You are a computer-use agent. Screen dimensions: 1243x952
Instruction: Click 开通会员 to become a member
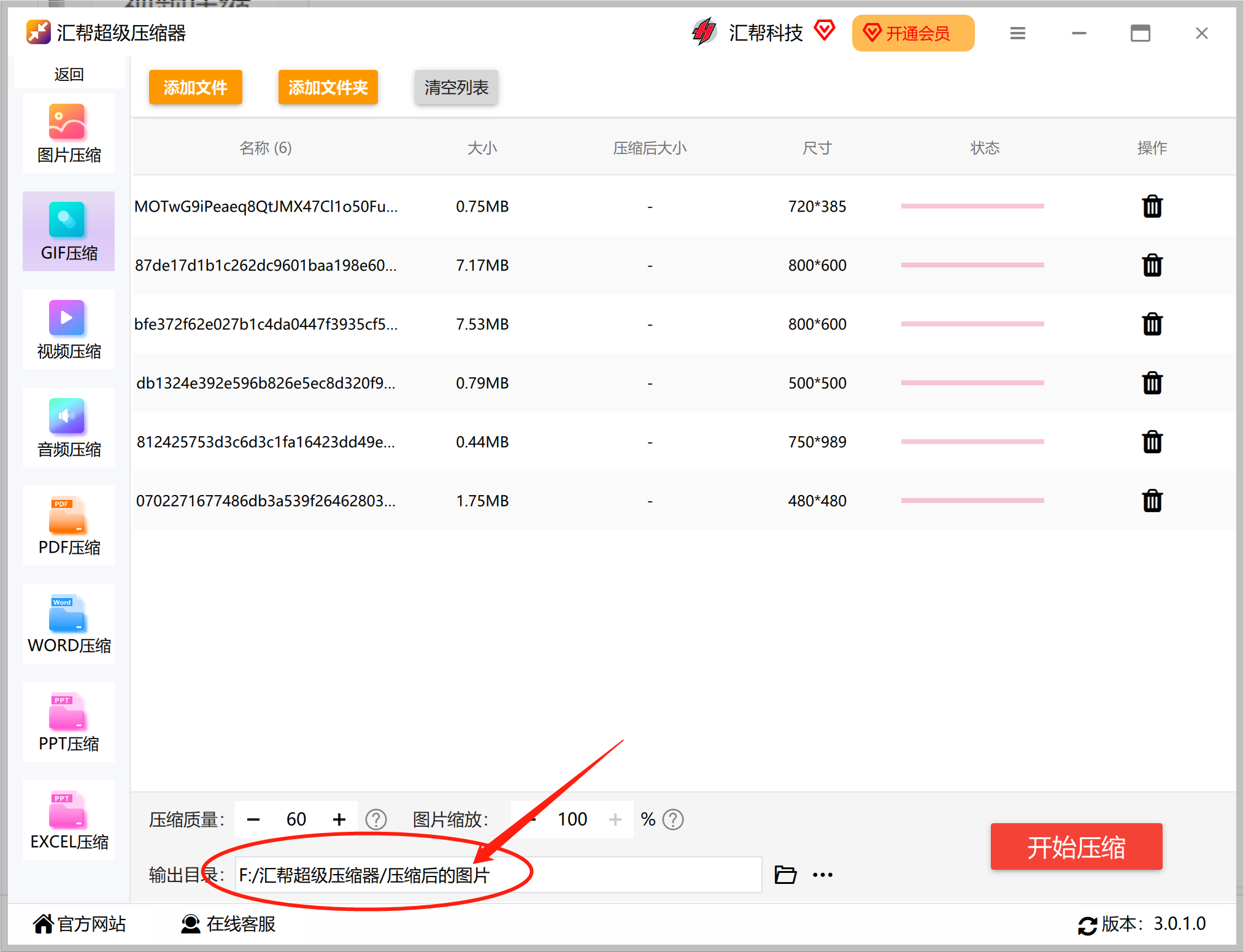coord(914,33)
